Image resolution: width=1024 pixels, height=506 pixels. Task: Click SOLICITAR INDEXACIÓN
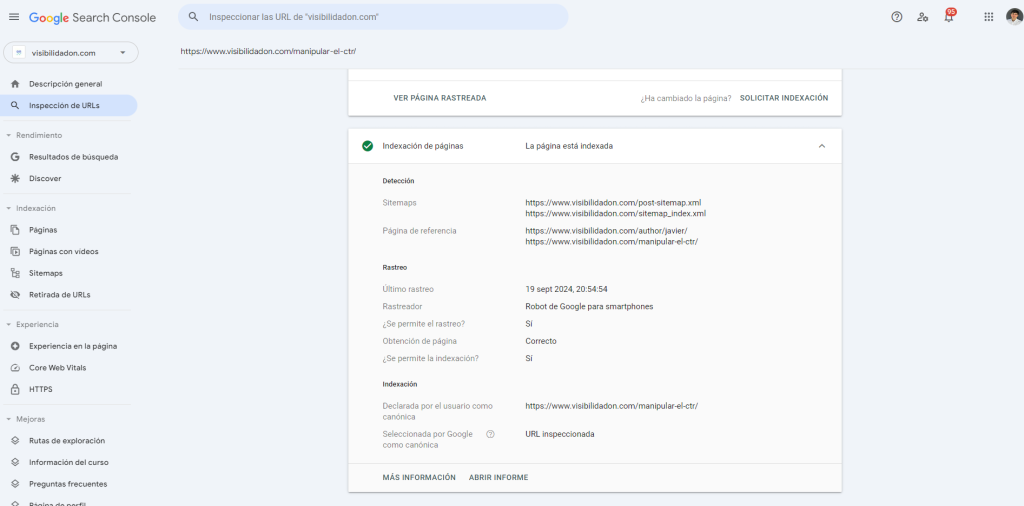coord(783,98)
